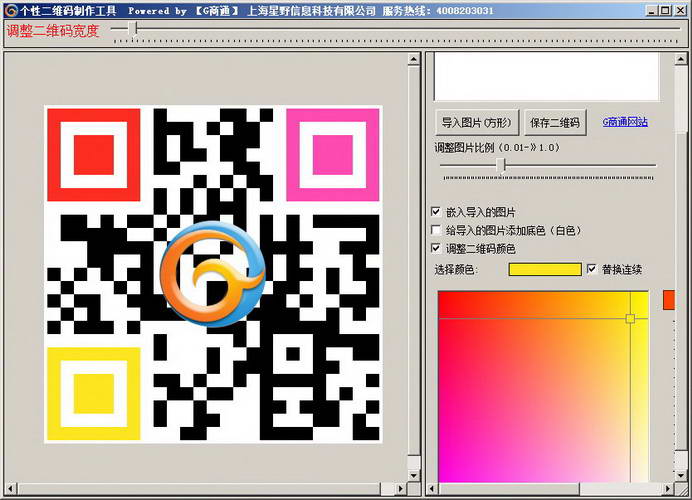Viewport: 692px width, 500px height.
Task: Click settings panel horizontal scrollbar right arrow
Action: click(668, 489)
